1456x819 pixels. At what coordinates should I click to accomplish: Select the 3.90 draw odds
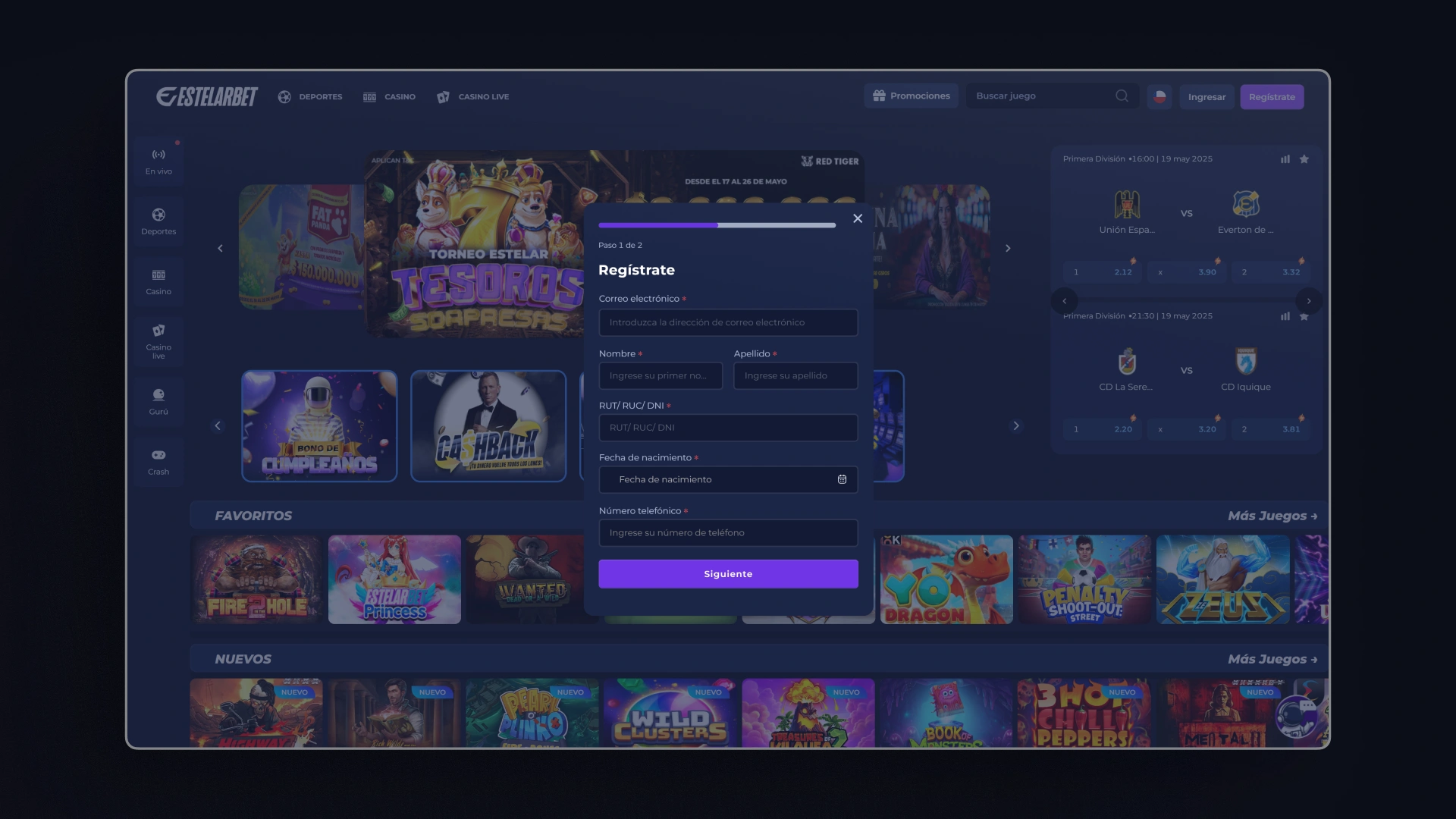(x=1187, y=271)
